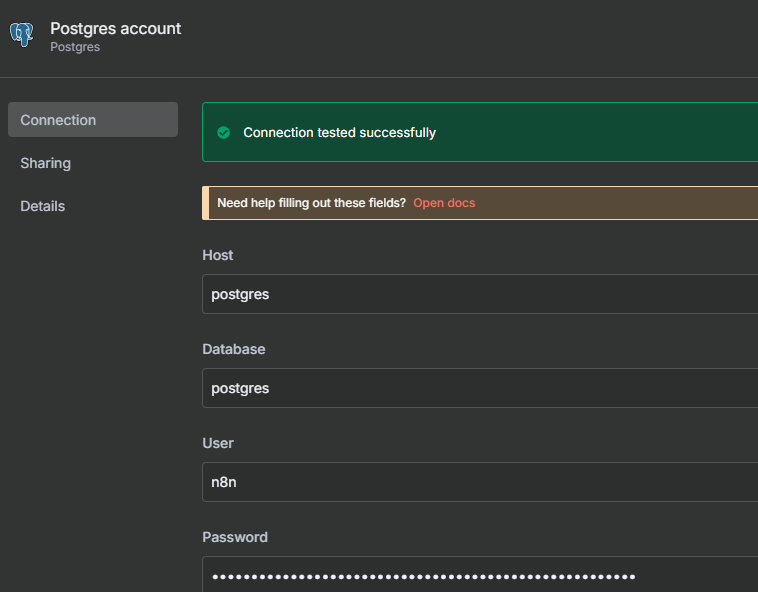Go to the Details tab
The height and width of the screenshot is (592, 758).
pos(43,206)
